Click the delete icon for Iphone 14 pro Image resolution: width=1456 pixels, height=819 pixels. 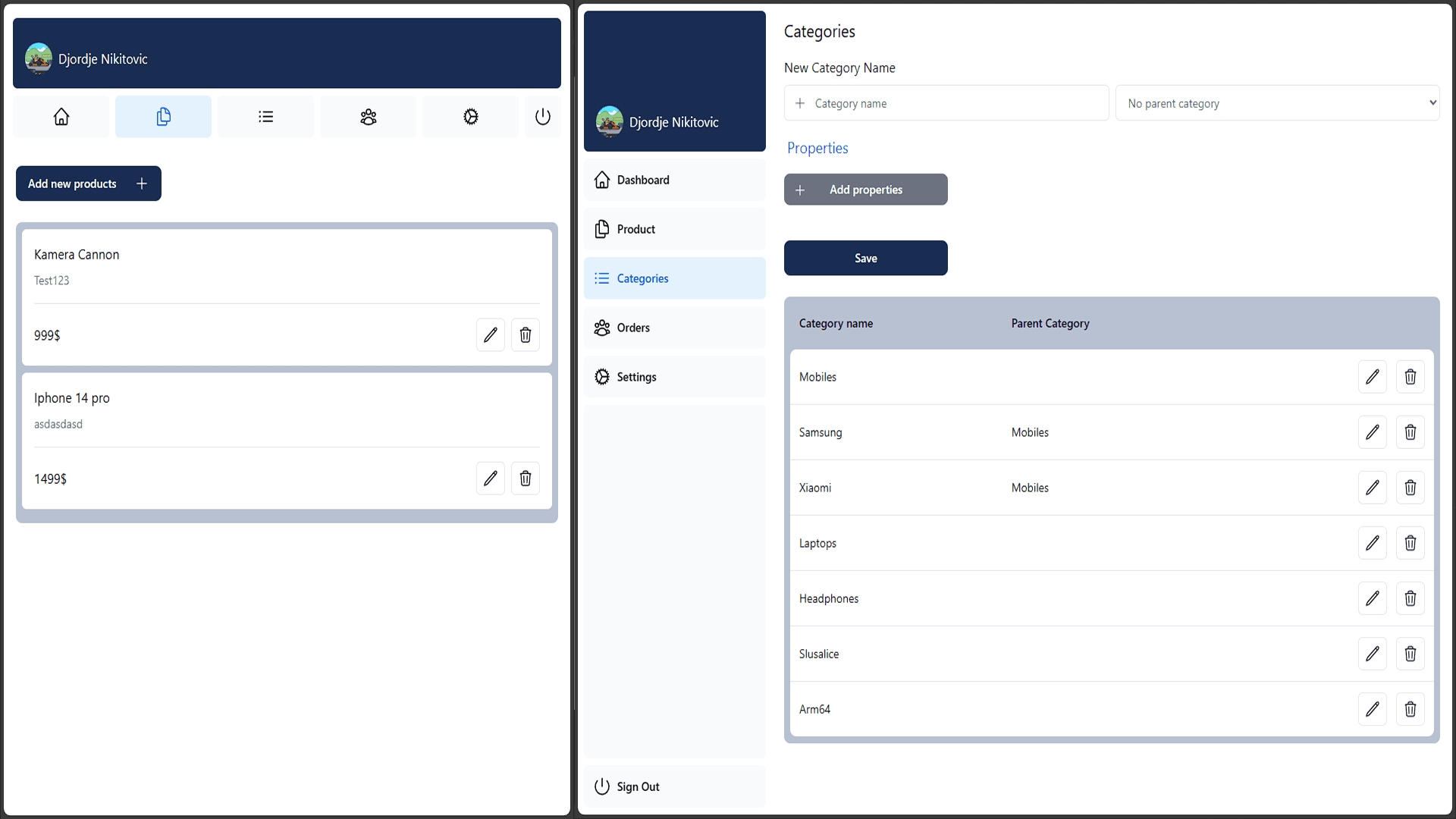click(x=525, y=478)
